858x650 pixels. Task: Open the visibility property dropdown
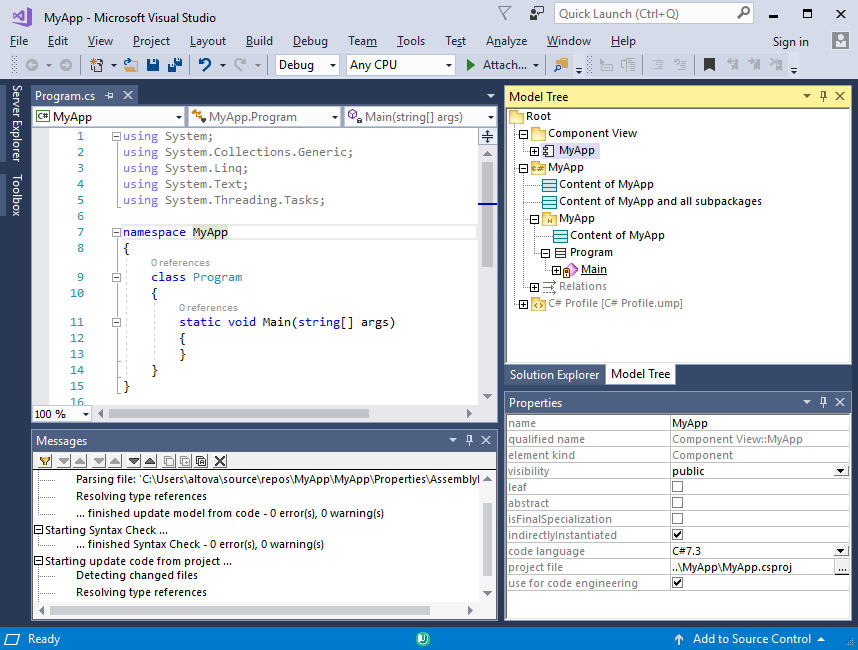click(841, 471)
